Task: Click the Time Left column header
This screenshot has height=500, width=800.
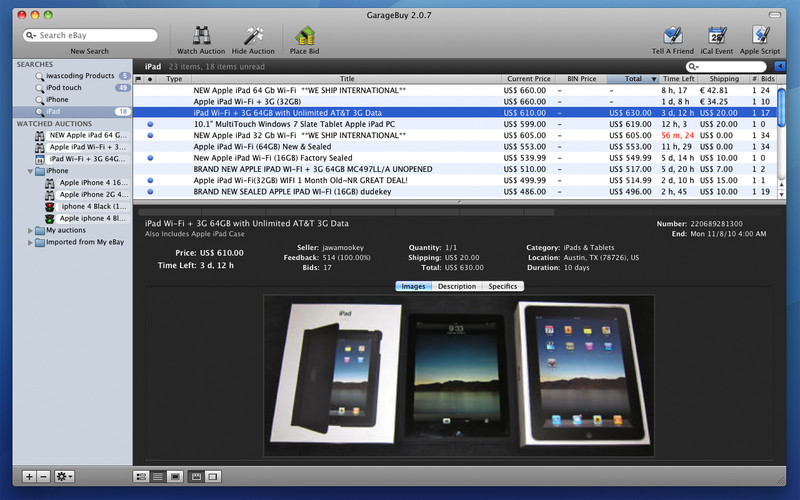Action: 678,78
